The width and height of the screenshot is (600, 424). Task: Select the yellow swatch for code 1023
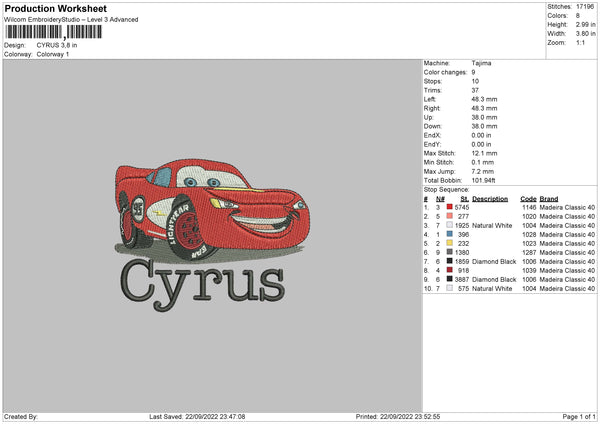tap(451, 243)
